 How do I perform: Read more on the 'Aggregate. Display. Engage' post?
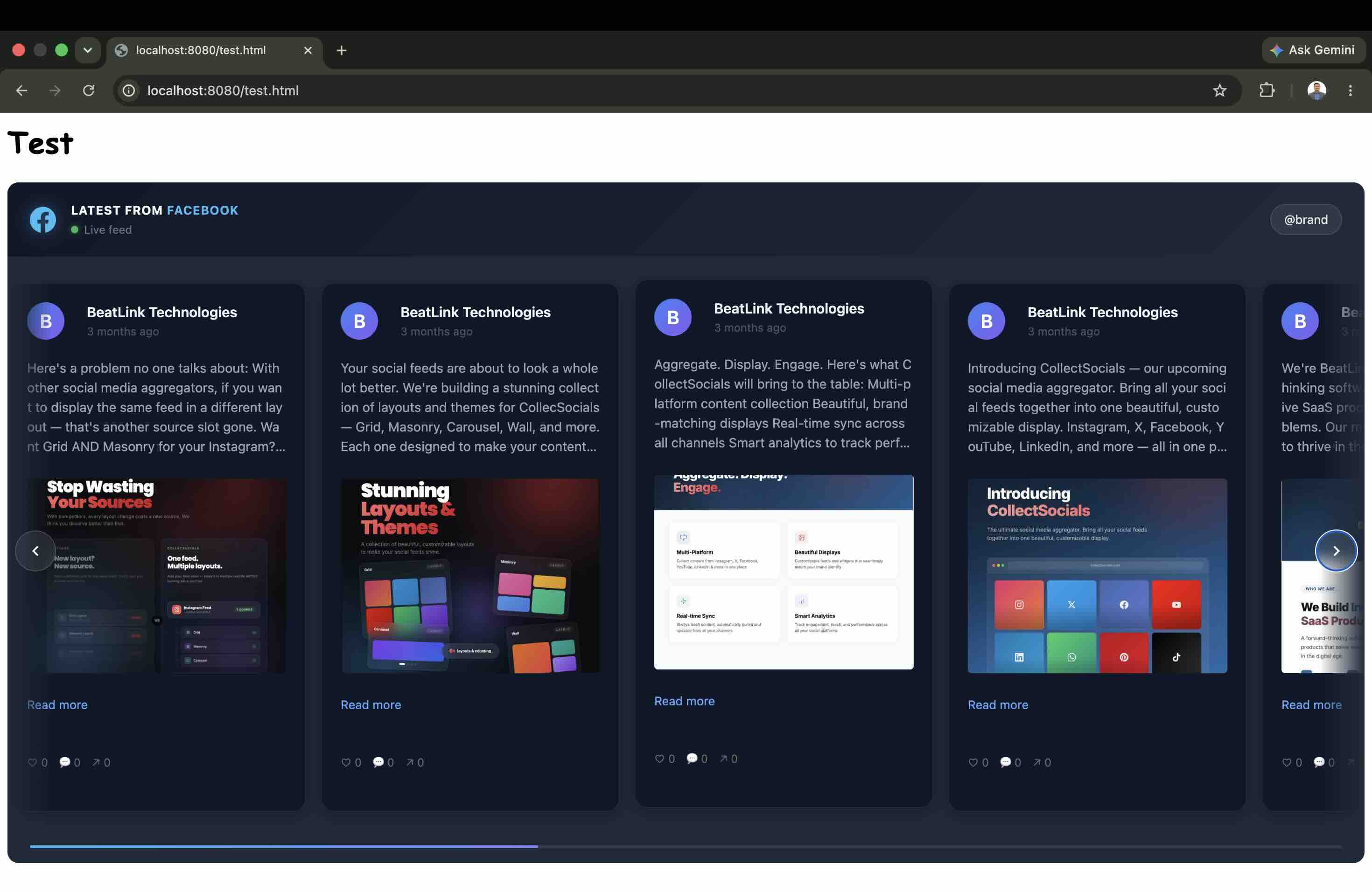[x=684, y=701]
